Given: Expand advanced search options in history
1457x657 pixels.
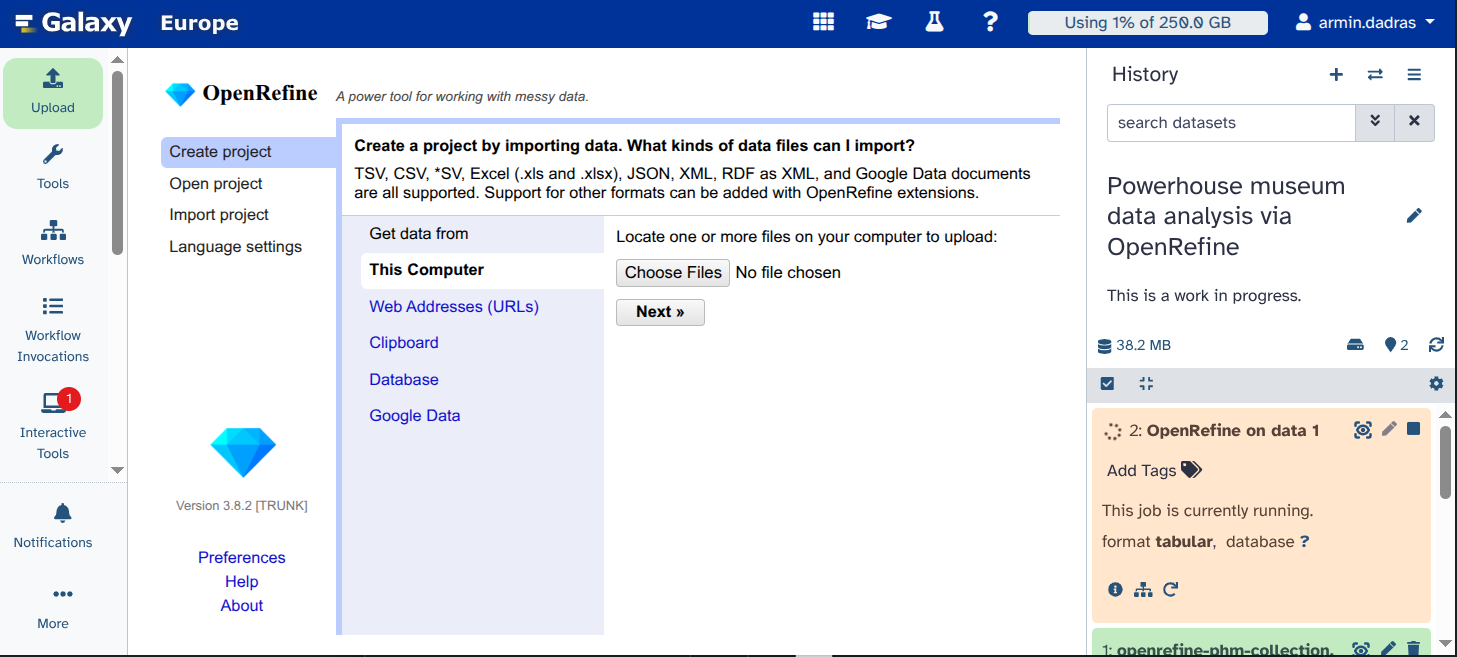Looking at the screenshot, I should (x=1375, y=122).
